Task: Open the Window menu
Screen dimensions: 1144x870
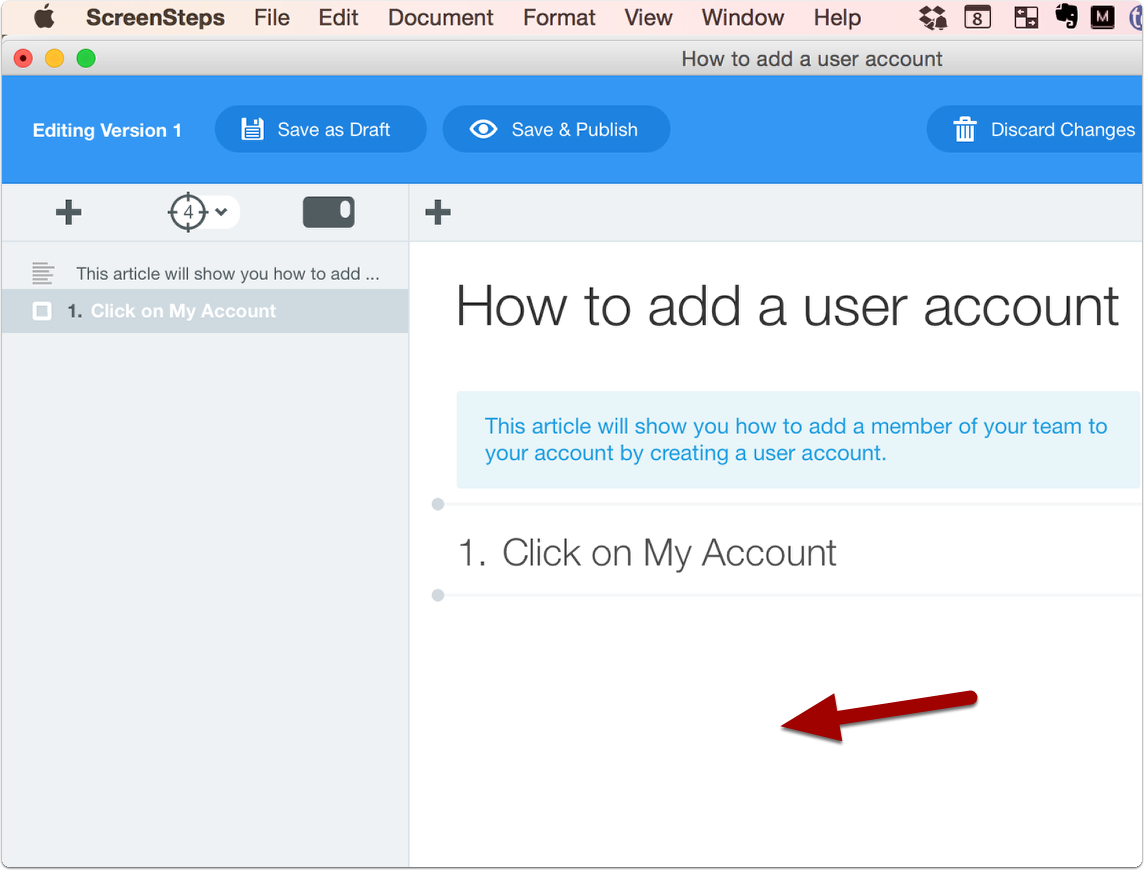Action: pos(742,17)
